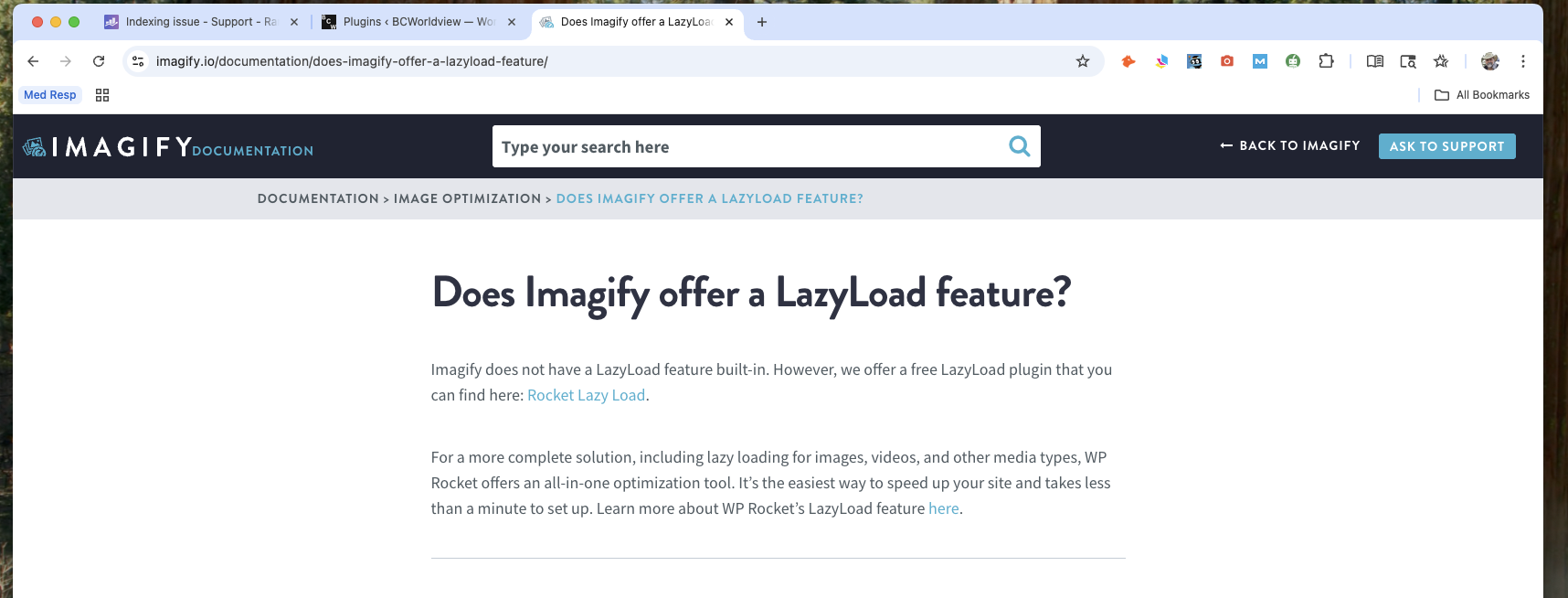Open the tab groups grid icon
The width and height of the screenshot is (1568, 598).
pos(102,95)
